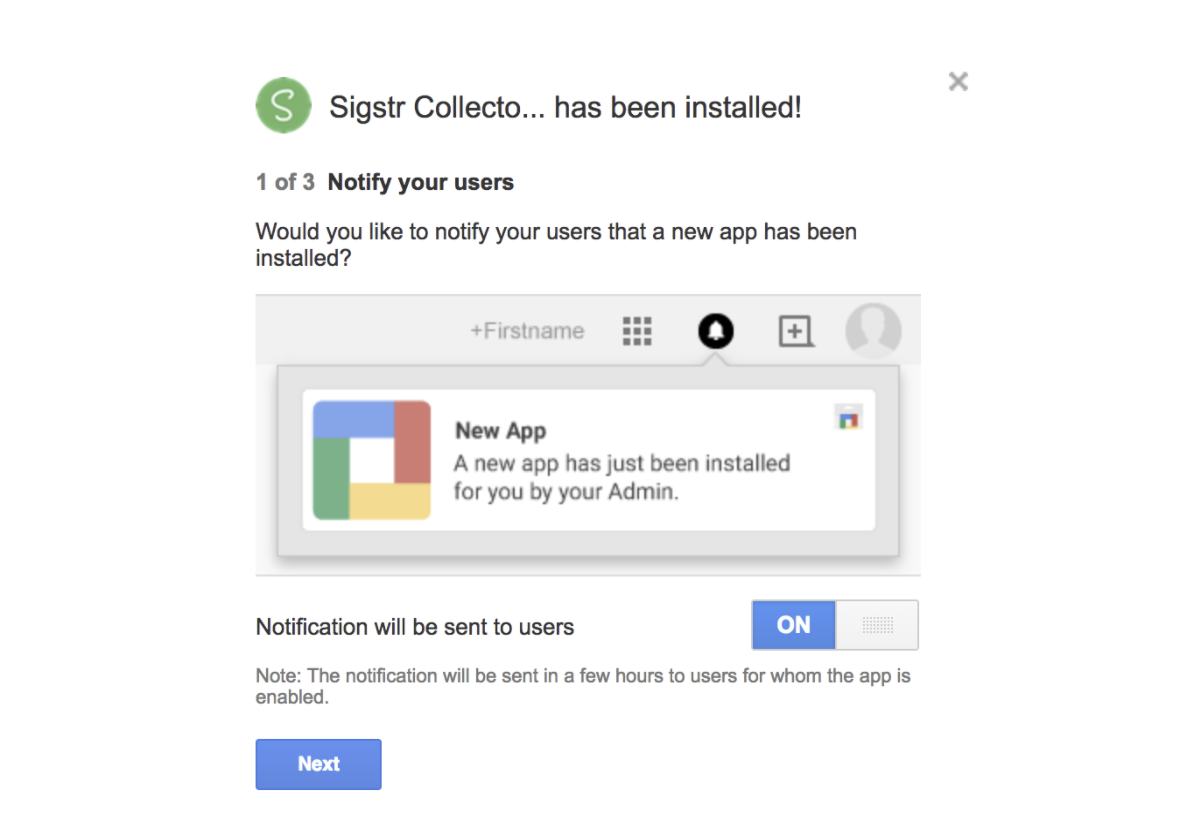Click the share plus box icon
This screenshot has height=832, width=1196.
tap(796, 331)
